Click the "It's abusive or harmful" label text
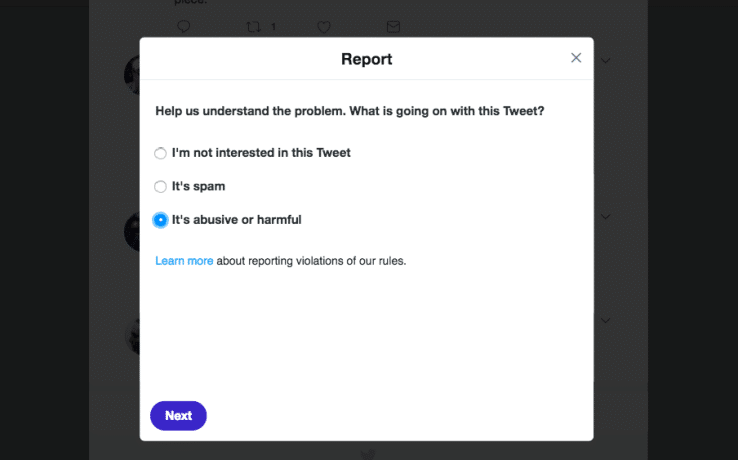The height and width of the screenshot is (460, 738). pyautogui.click(x=236, y=219)
